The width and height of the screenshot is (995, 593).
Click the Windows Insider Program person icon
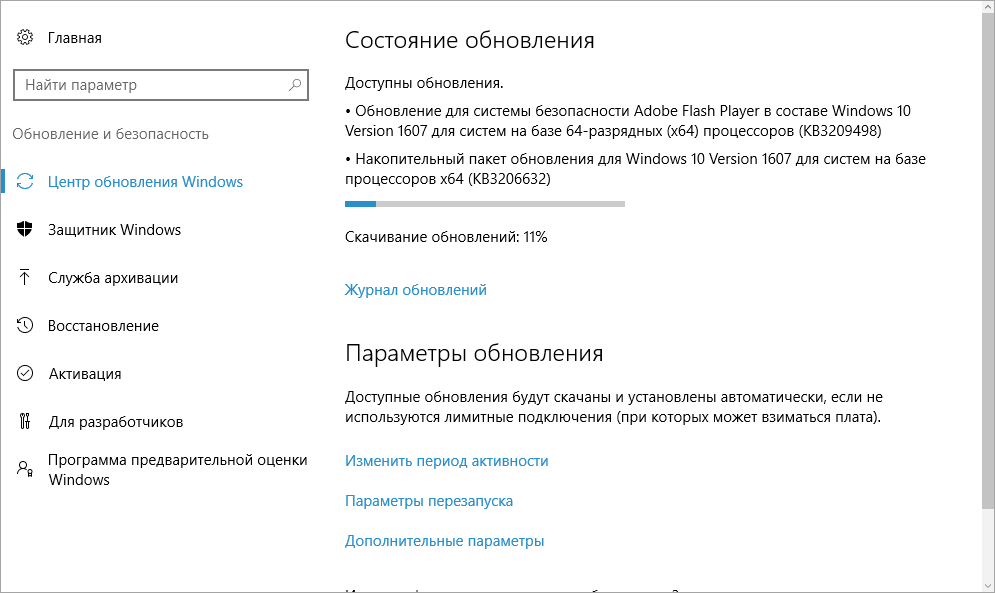pos(24,470)
